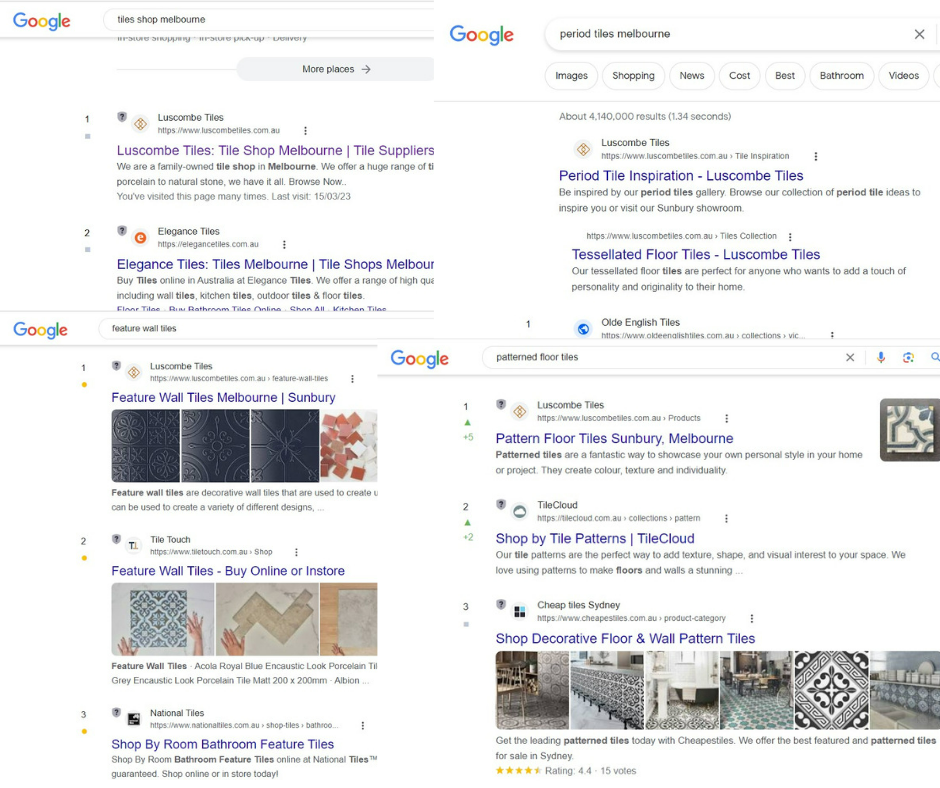Click Google logo in patterned floor tiles search
This screenshot has width=940, height=788.
coord(419,359)
